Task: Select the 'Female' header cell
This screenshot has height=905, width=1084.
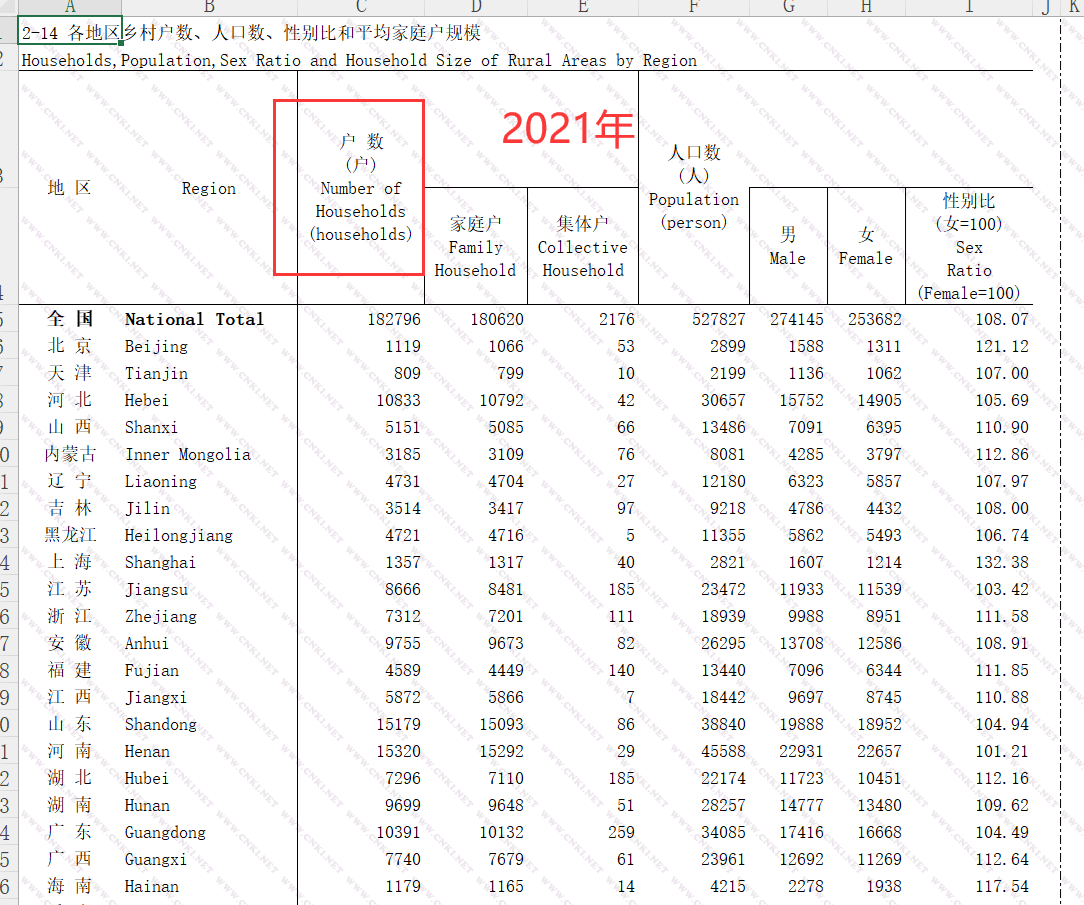Action: [866, 246]
